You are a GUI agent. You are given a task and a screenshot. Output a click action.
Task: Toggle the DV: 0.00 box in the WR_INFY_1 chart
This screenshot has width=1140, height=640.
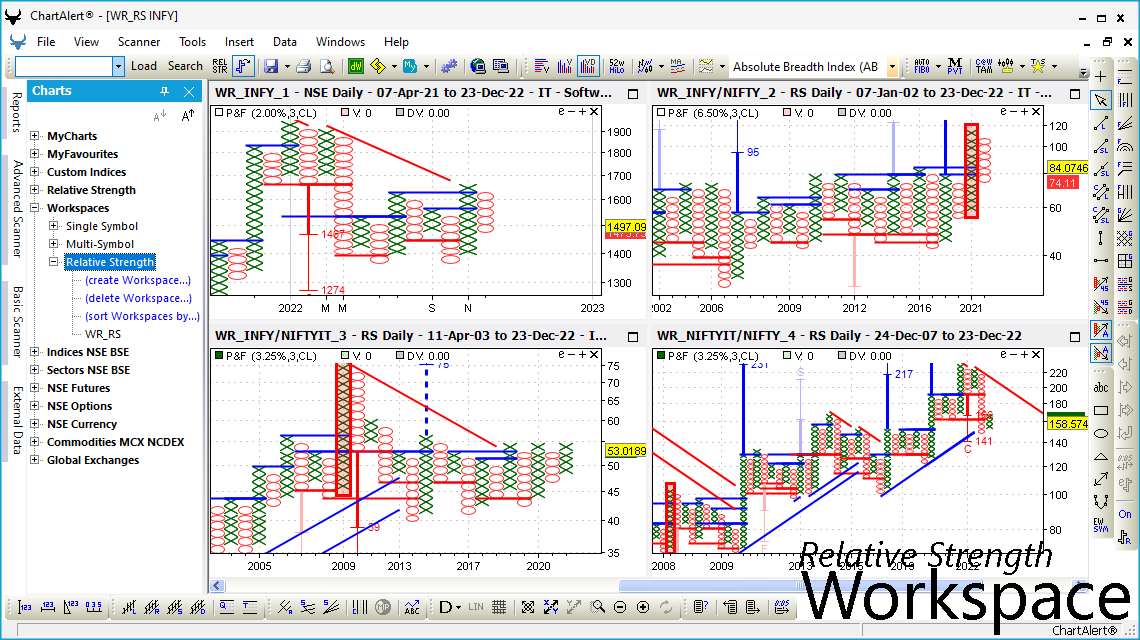(400, 113)
